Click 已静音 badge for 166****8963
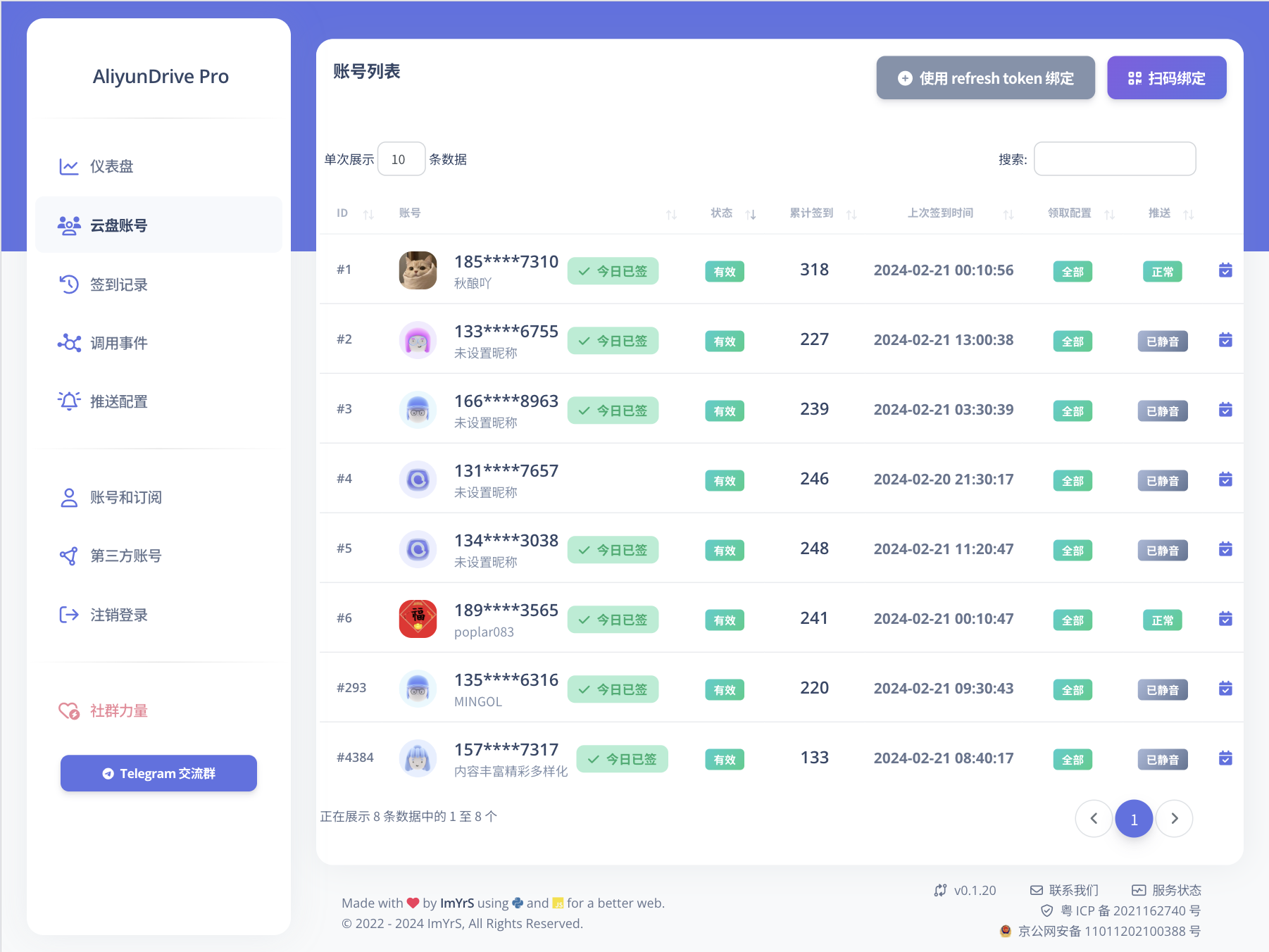The image size is (1269, 952). point(1163,411)
